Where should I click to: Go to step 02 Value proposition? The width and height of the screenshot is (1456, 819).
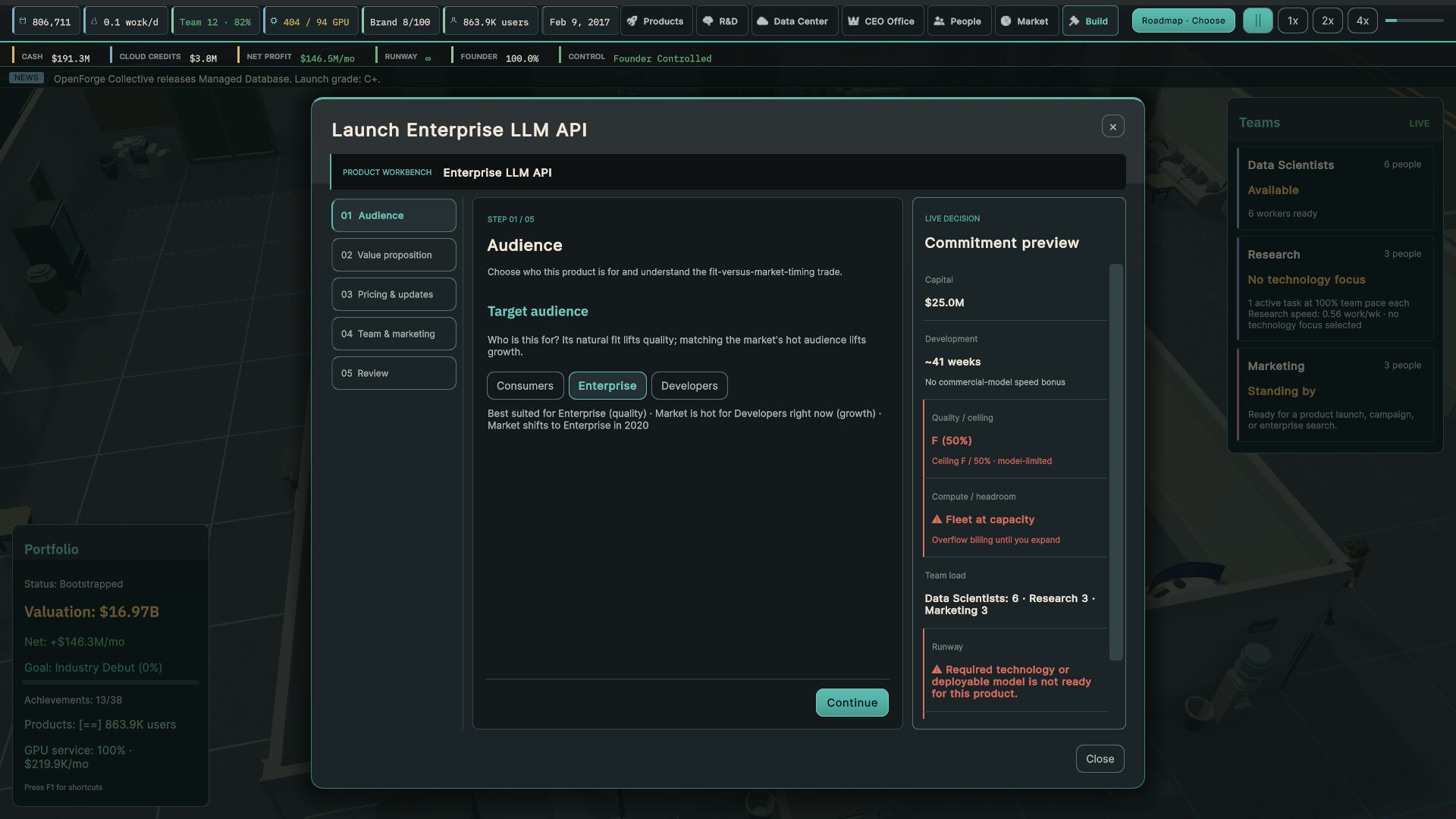click(x=394, y=255)
